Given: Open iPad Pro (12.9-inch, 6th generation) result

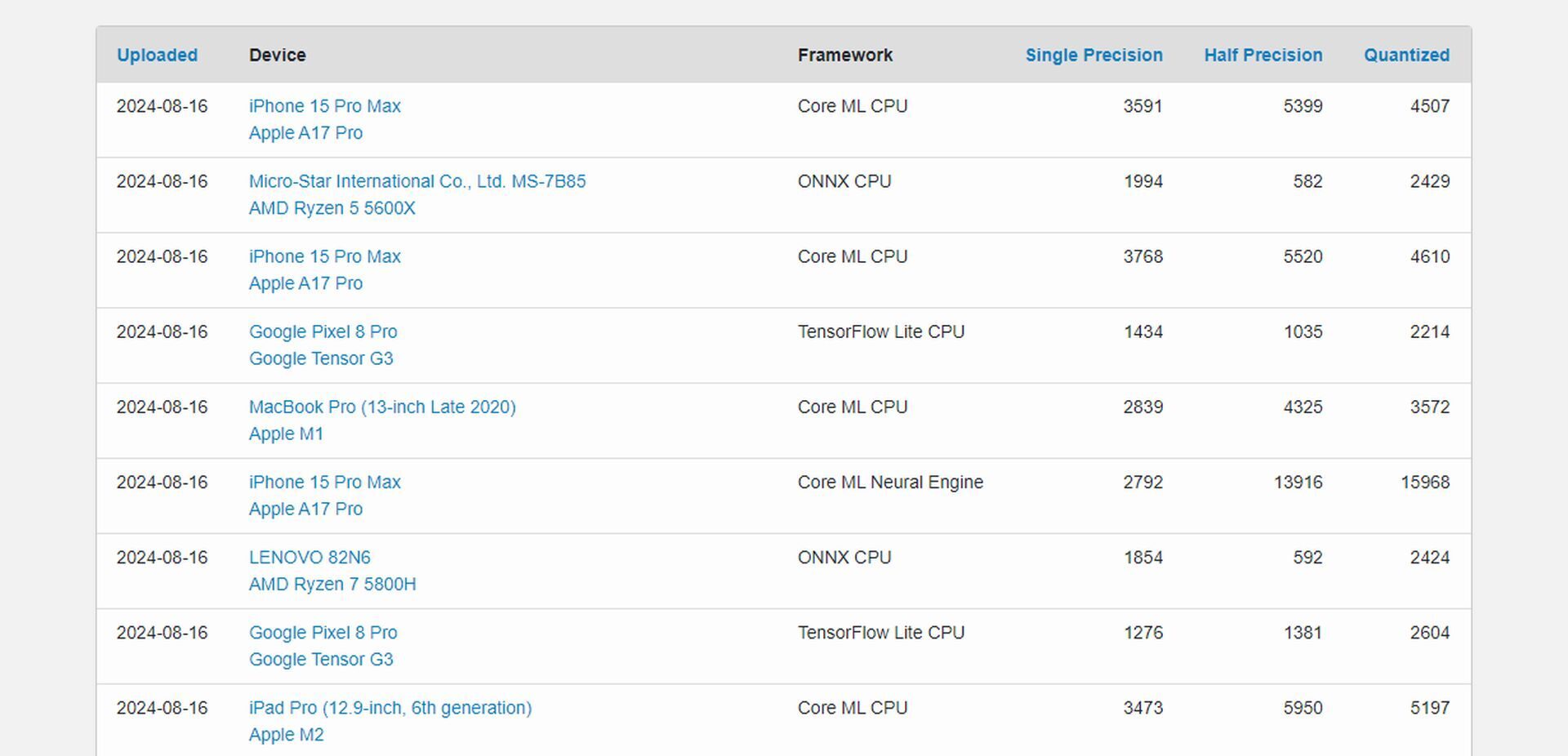Looking at the screenshot, I should pyautogui.click(x=390, y=708).
